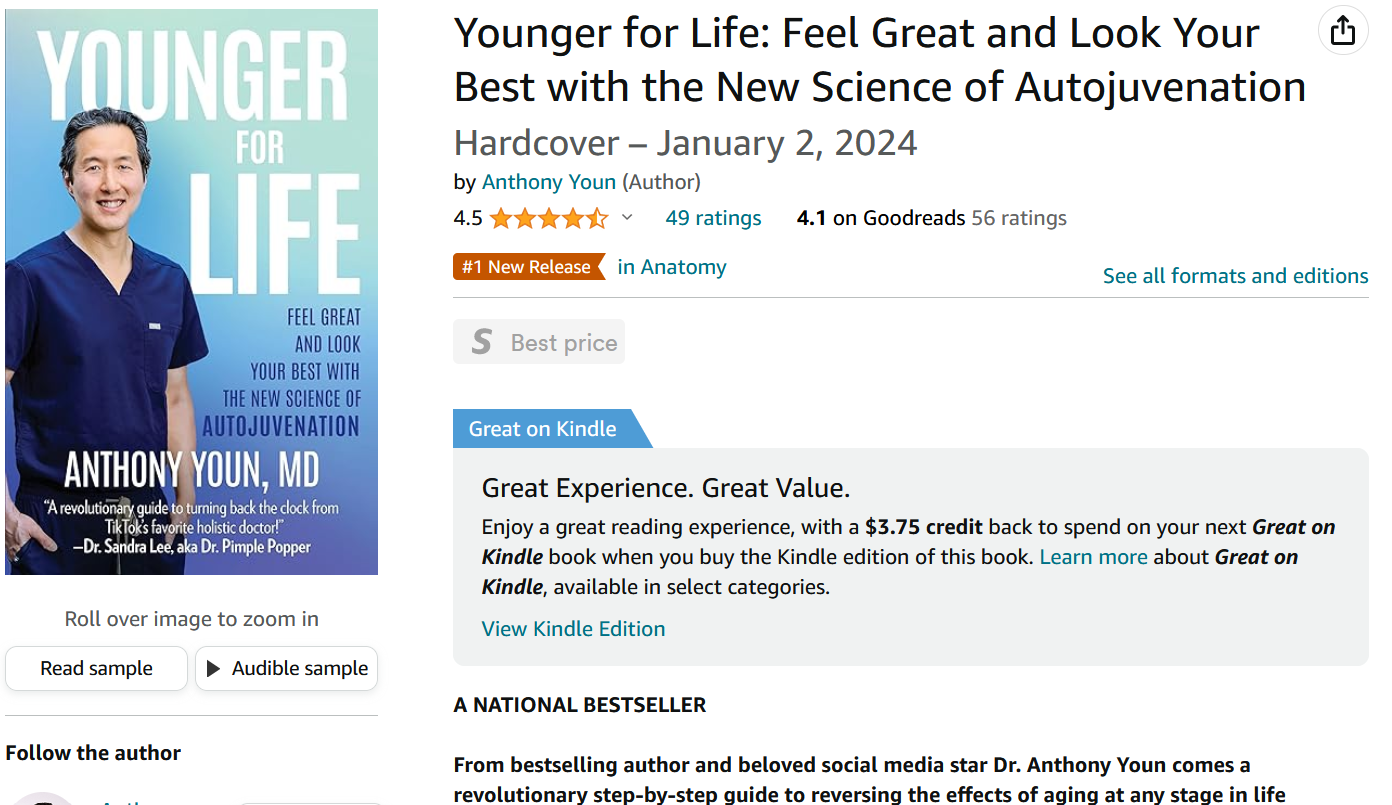The width and height of the screenshot is (1392, 805).
Task: Open the Read sample button
Action: coord(96,669)
